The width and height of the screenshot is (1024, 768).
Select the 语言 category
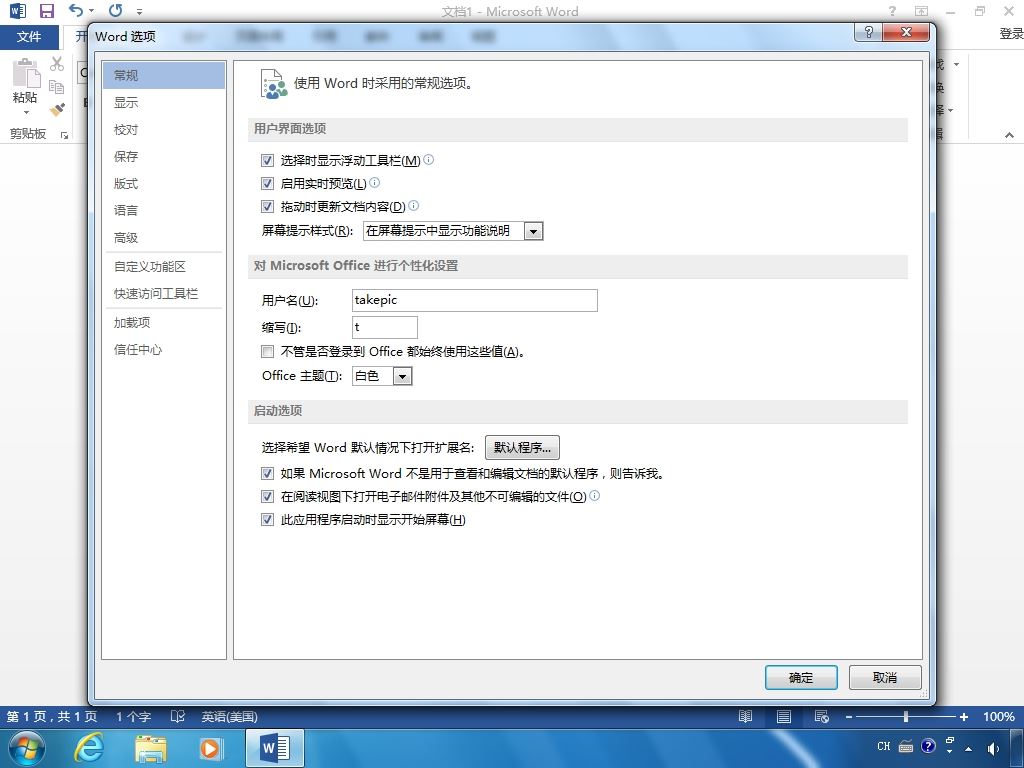click(163, 210)
